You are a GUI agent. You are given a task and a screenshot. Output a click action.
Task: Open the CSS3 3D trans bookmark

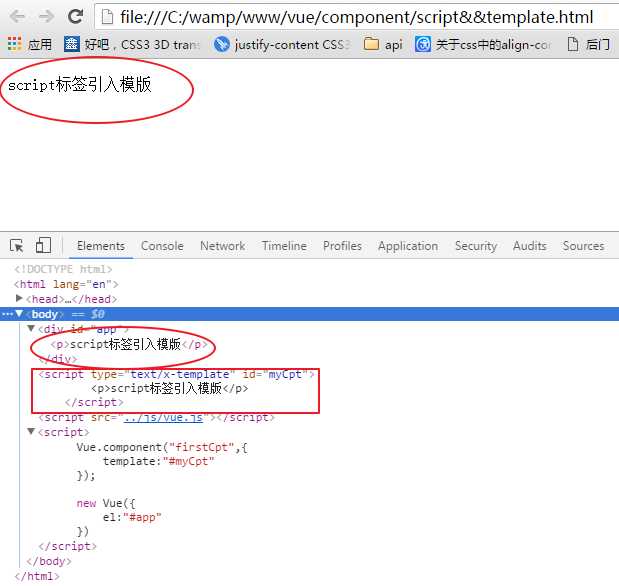[132, 44]
